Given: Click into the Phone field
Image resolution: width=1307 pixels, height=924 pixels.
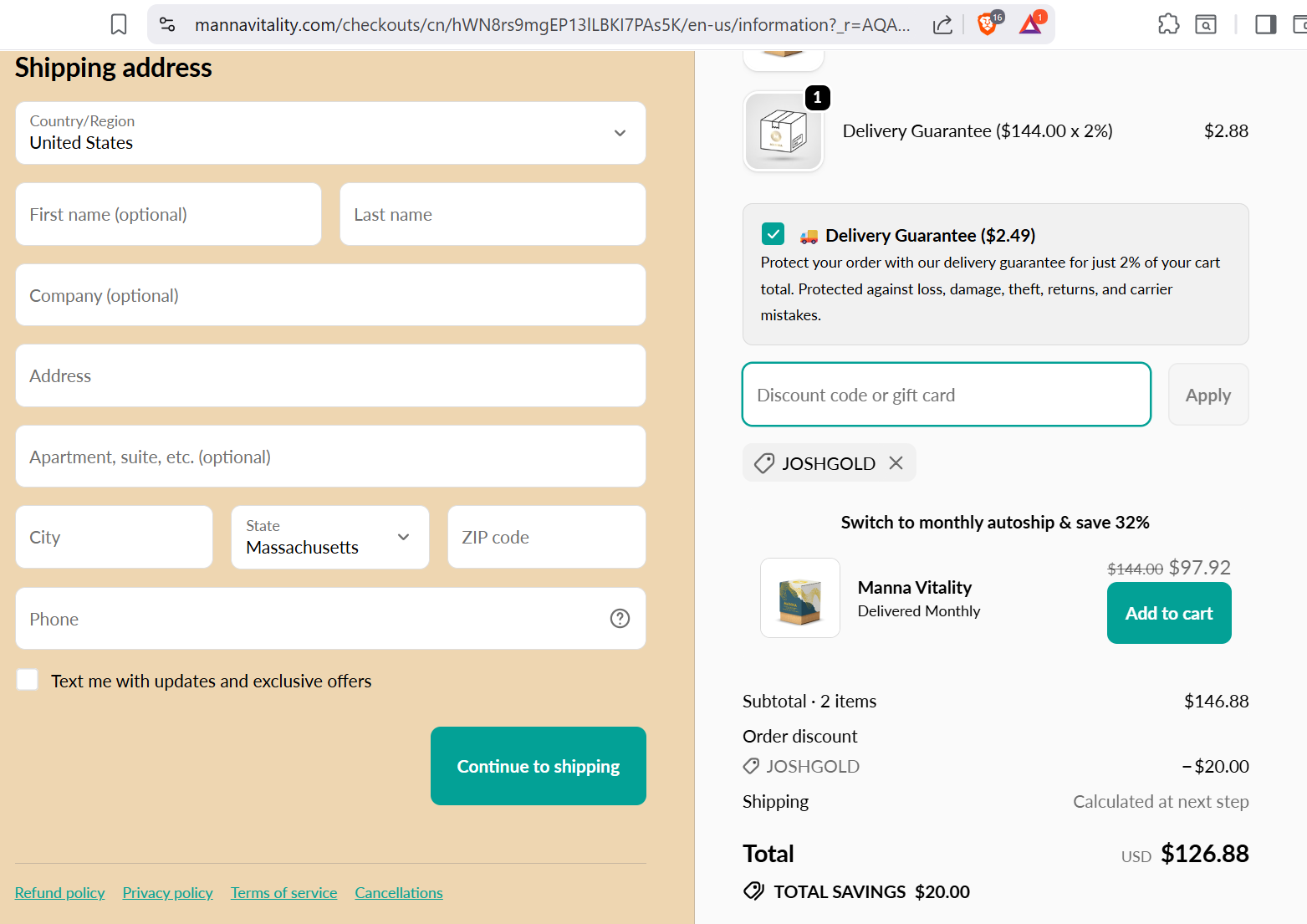Looking at the screenshot, I should coord(330,619).
